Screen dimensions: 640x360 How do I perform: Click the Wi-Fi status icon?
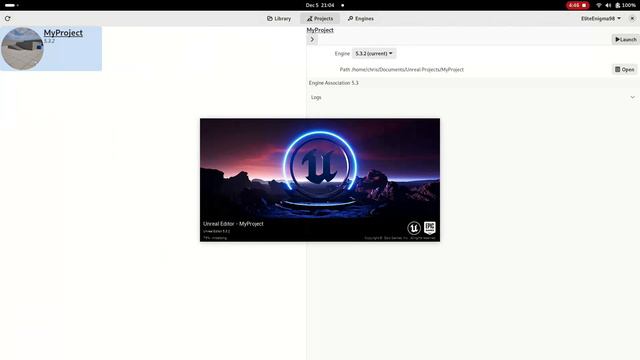[x=599, y=5]
